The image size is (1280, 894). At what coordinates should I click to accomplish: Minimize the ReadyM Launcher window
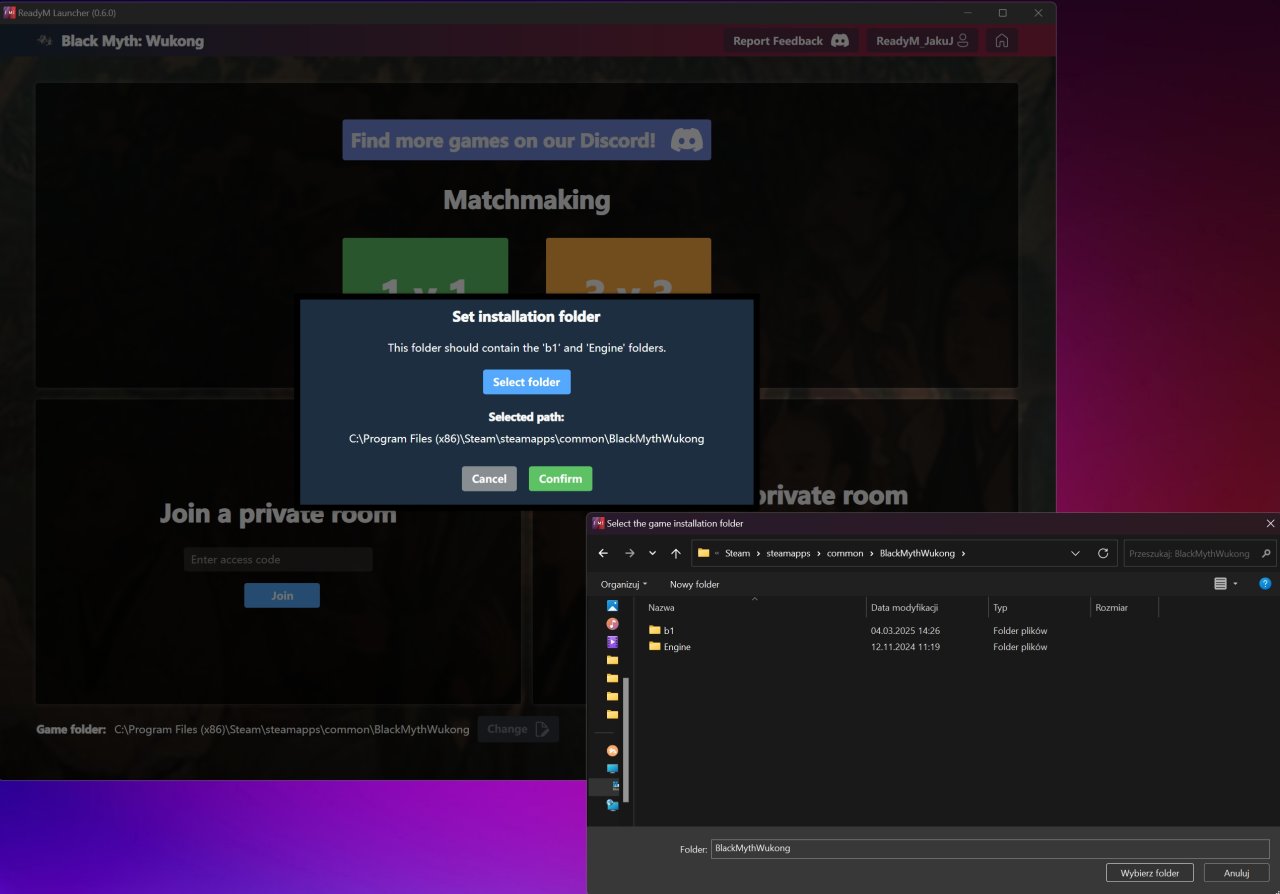tap(967, 13)
